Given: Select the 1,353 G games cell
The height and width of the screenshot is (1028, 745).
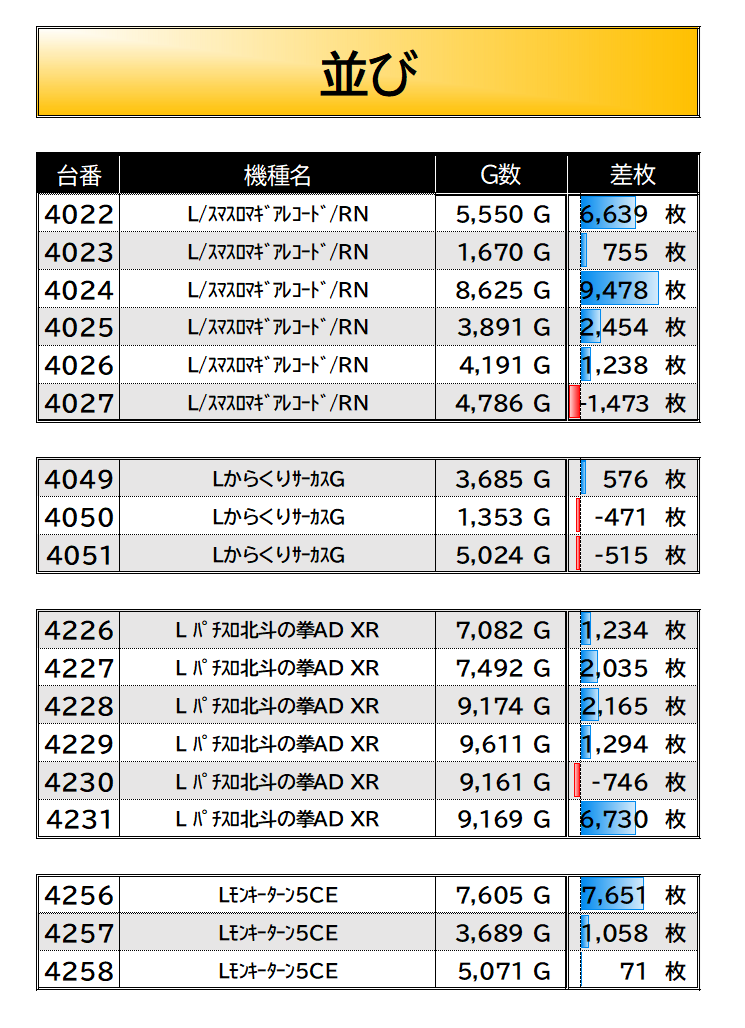Looking at the screenshot, I should tap(501, 517).
